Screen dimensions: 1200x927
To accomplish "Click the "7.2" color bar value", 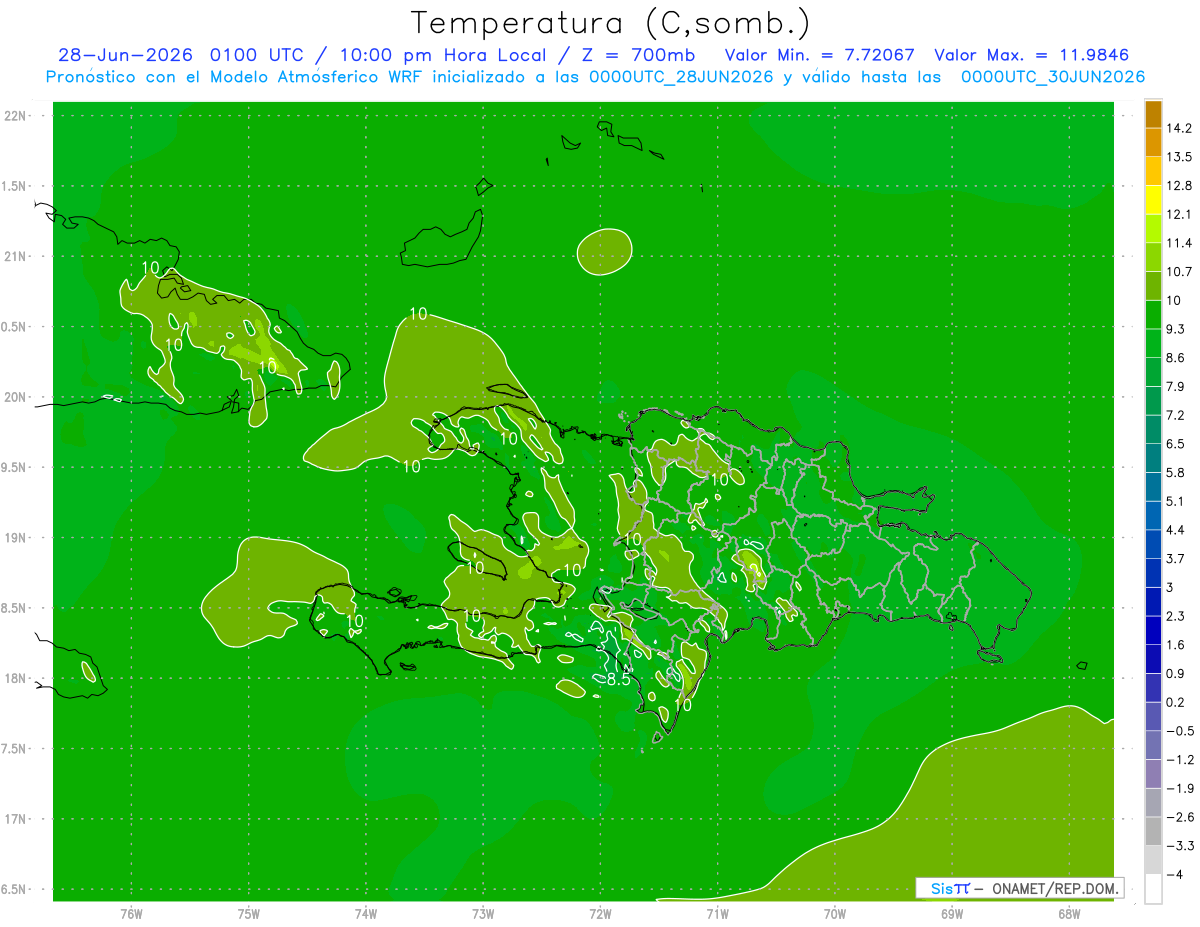I will (1177, 416).
